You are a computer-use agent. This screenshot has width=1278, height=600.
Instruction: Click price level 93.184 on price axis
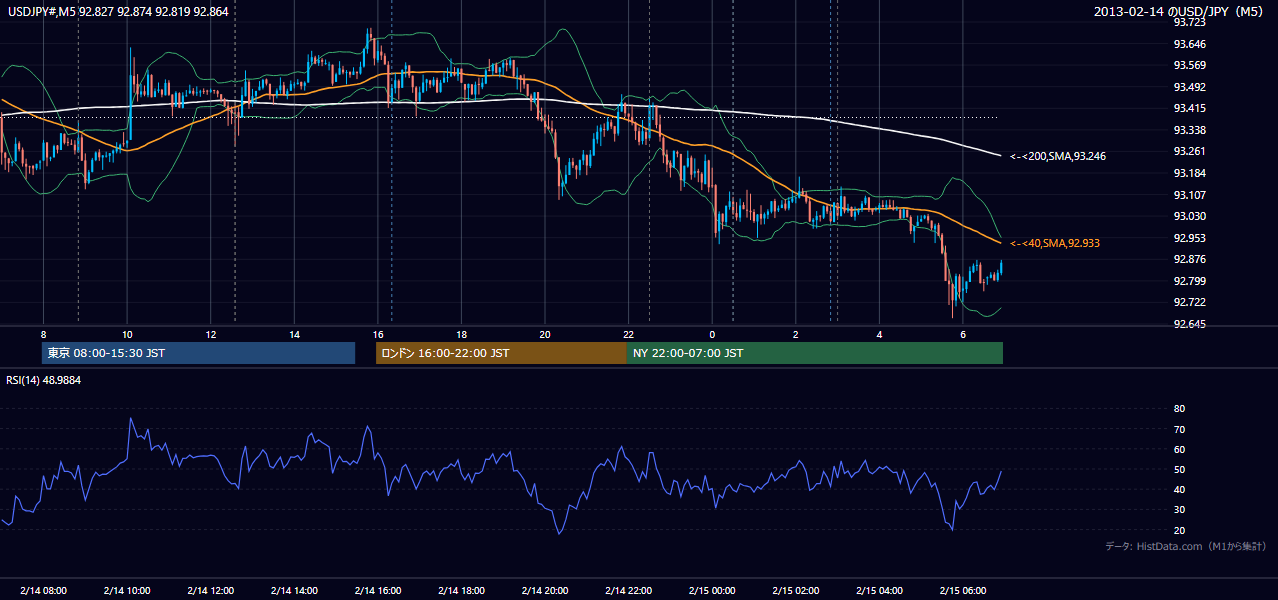[1189, 173]
